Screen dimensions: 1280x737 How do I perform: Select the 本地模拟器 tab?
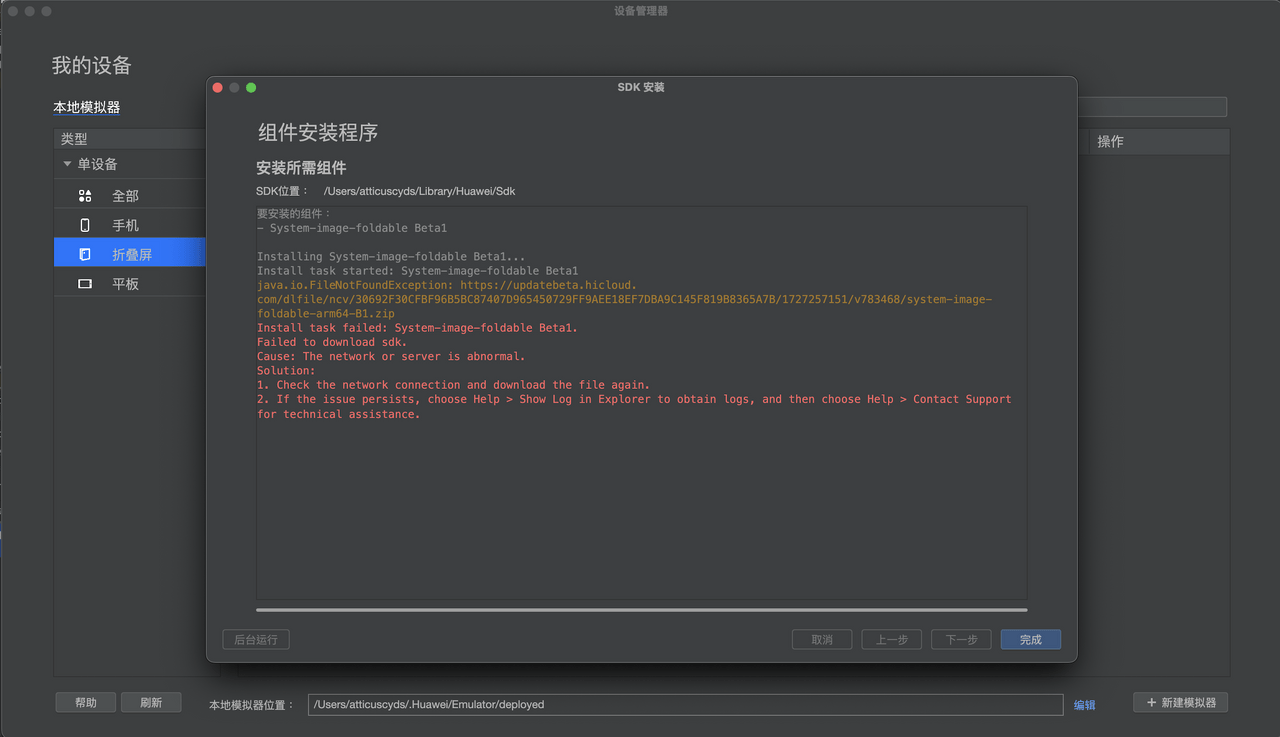point(87,108)
